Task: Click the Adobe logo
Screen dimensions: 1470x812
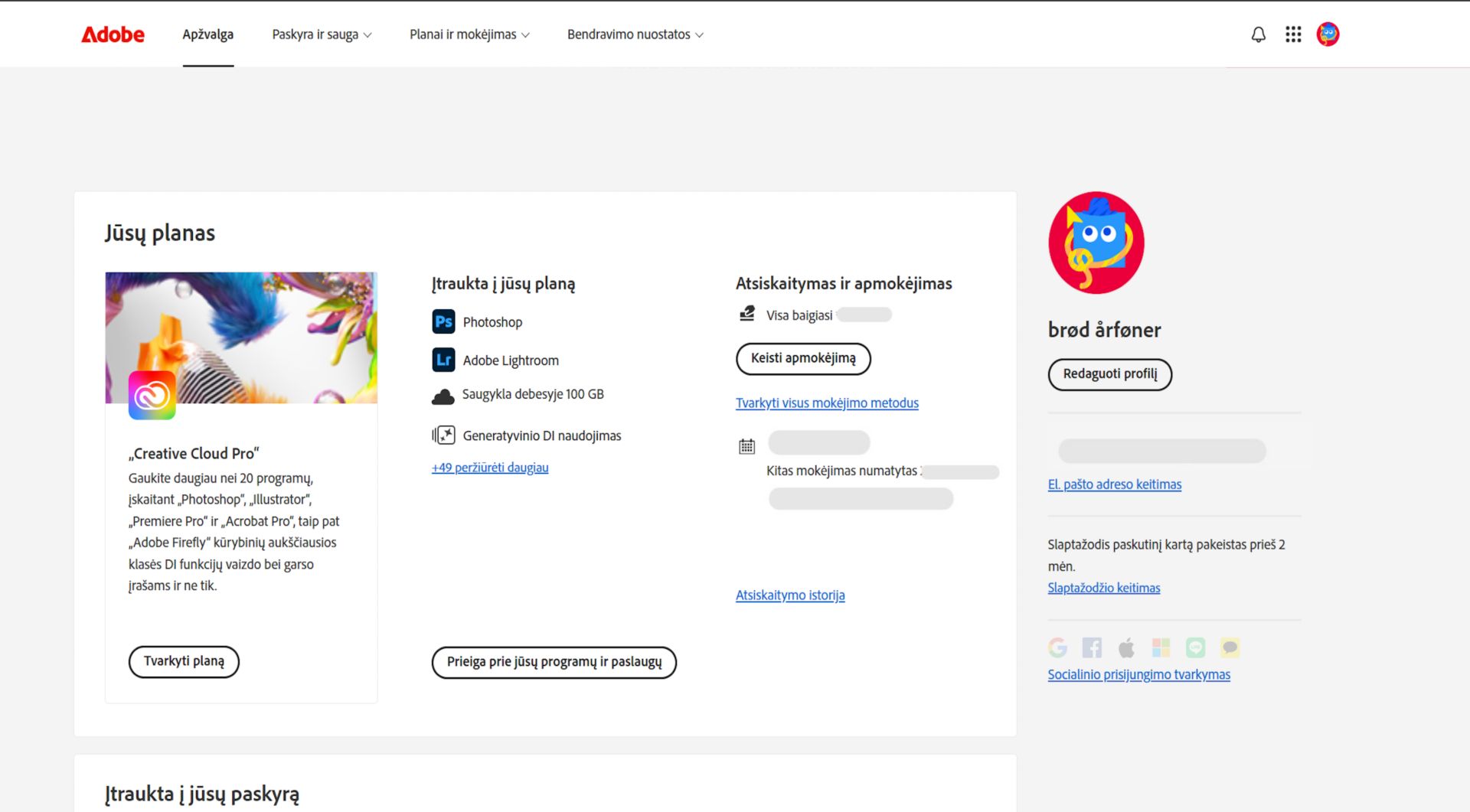Action: tap(113, 34)
